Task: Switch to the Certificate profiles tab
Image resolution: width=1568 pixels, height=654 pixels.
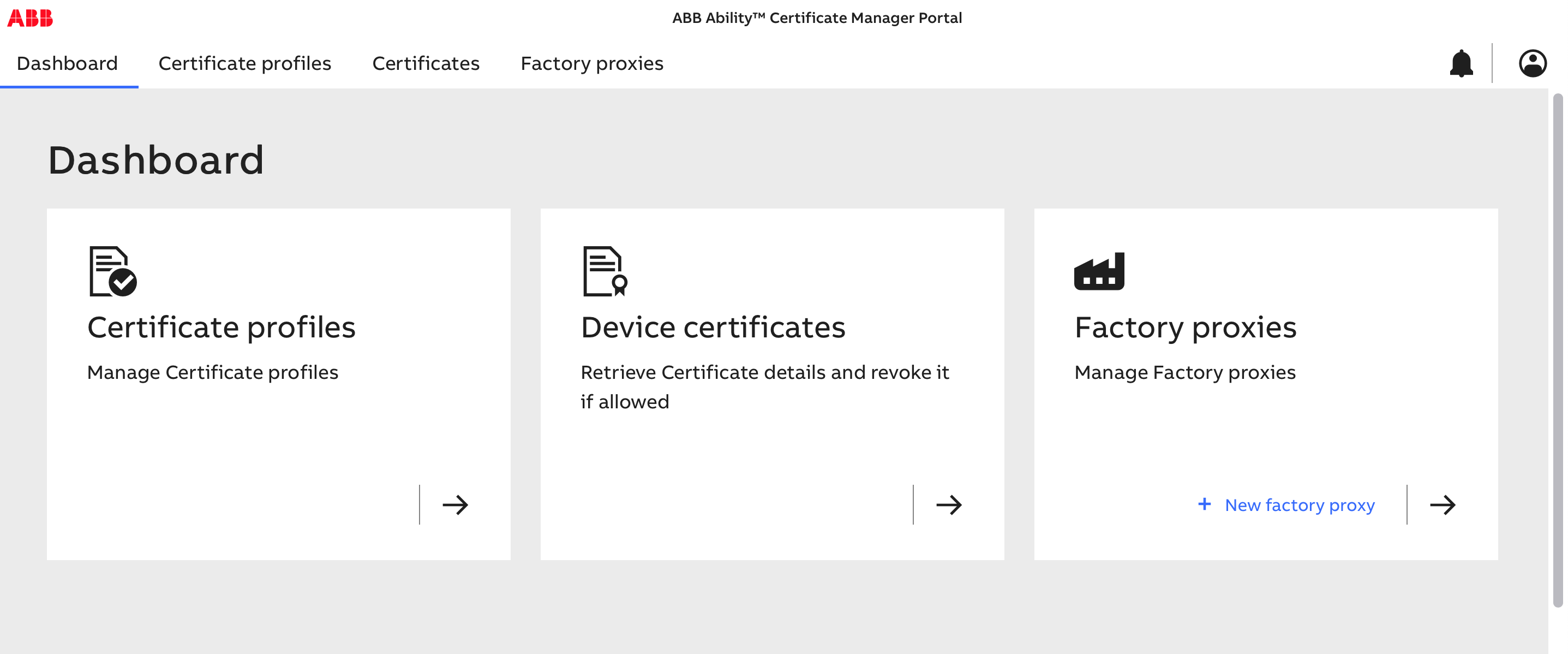Action: click(245, 63)
